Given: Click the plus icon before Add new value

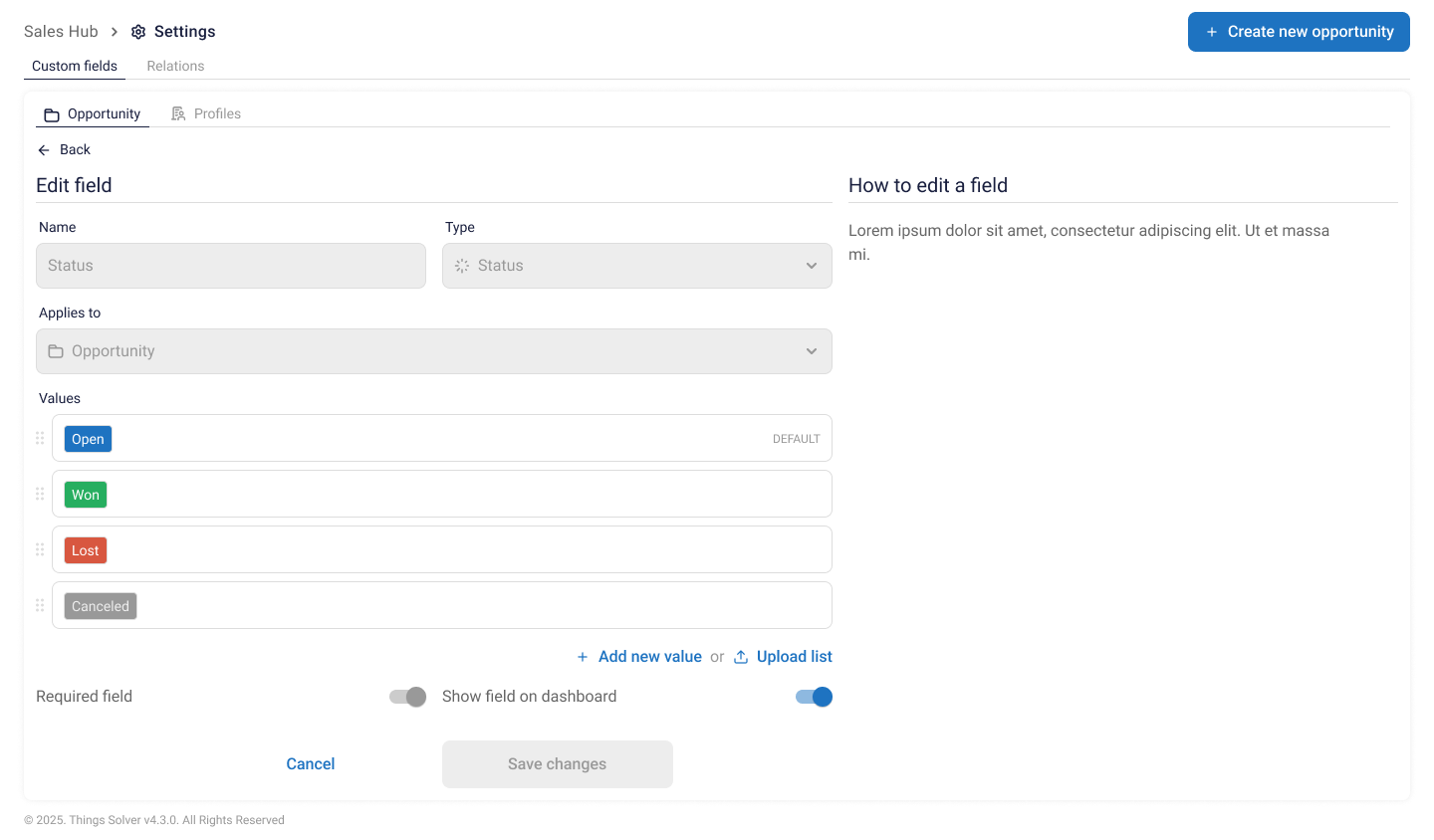Looking at the screenshot, I should click(583, 657).
